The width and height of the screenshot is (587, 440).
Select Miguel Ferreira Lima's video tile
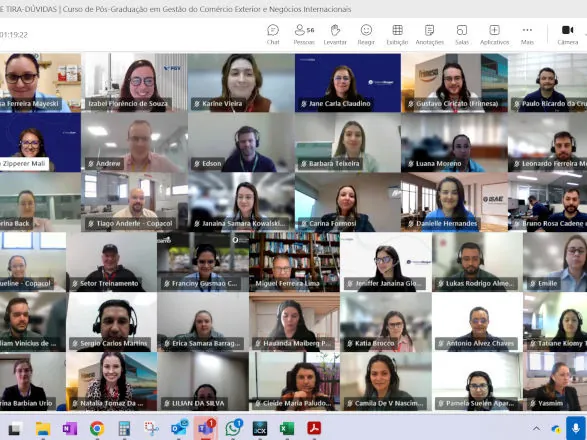coord(294,262)
